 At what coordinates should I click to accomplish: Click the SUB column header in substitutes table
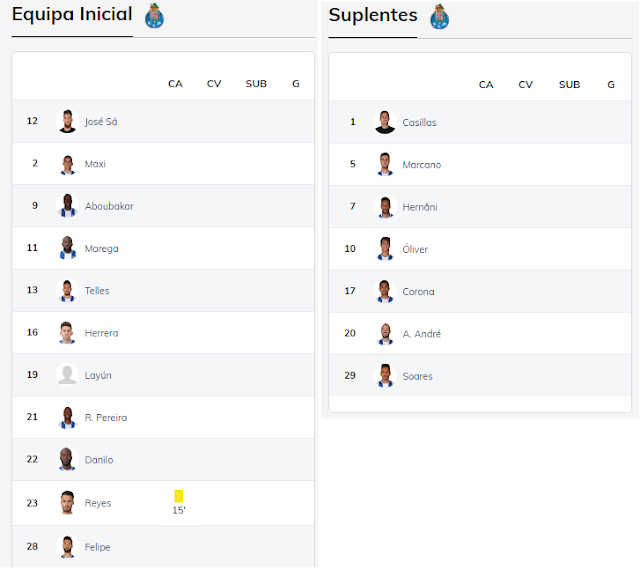[569, 85]
